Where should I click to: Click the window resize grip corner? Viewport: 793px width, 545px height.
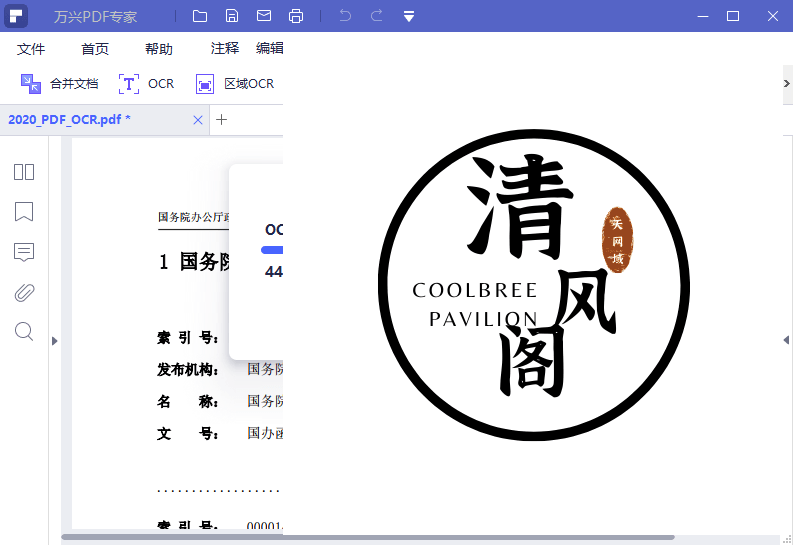pyautogui.click(x=787, y=539)
